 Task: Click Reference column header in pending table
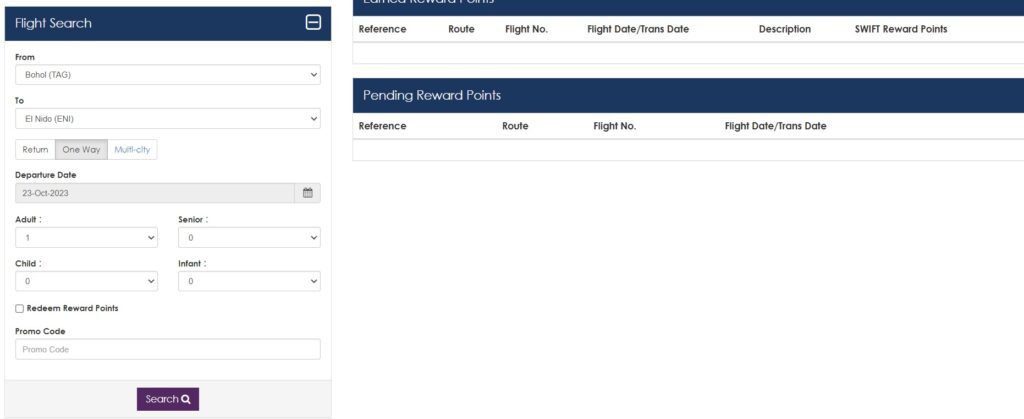(382, 126)
